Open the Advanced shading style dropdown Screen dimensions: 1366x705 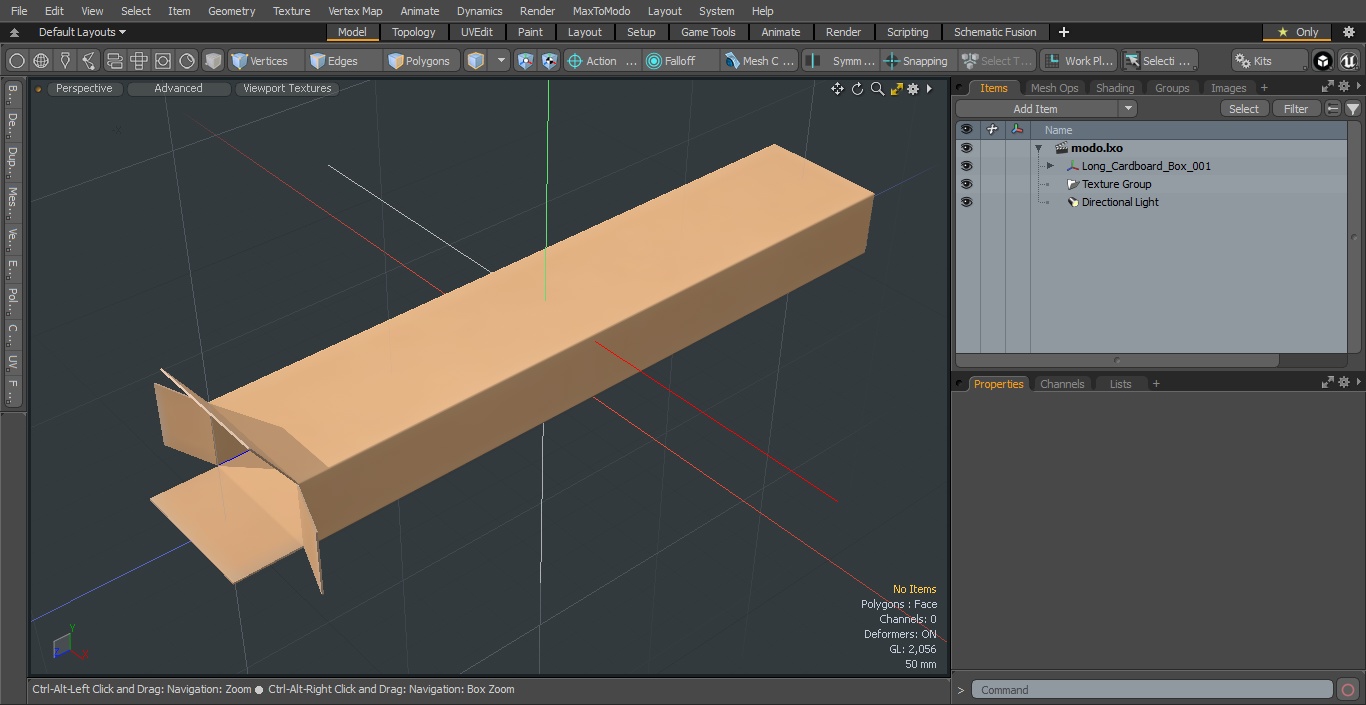178,89
